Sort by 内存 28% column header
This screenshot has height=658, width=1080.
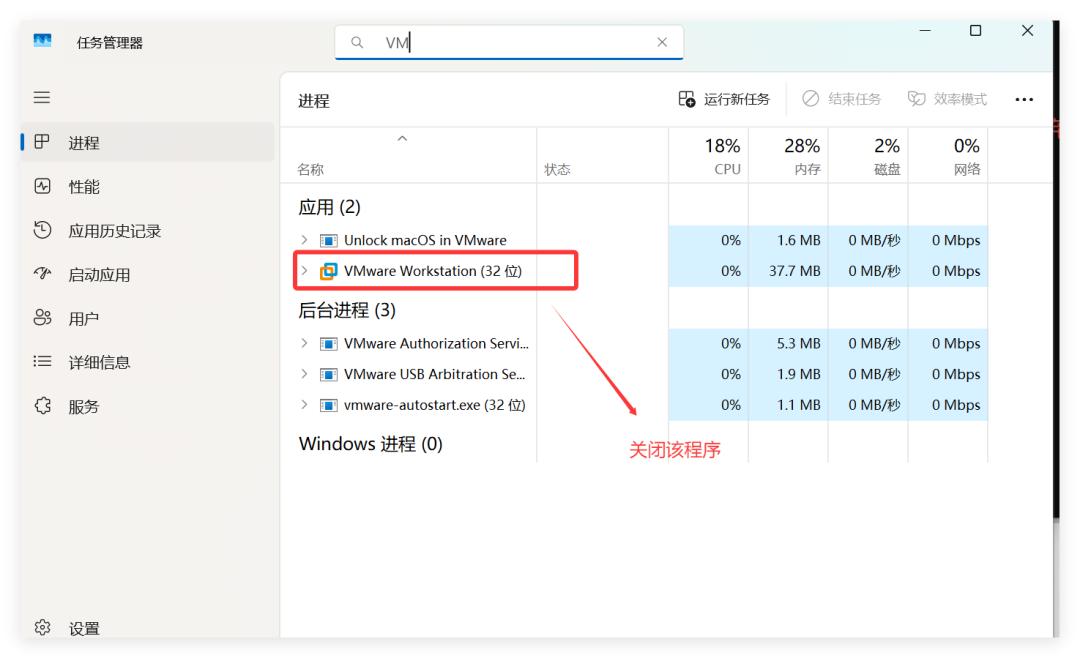point(789,156)
